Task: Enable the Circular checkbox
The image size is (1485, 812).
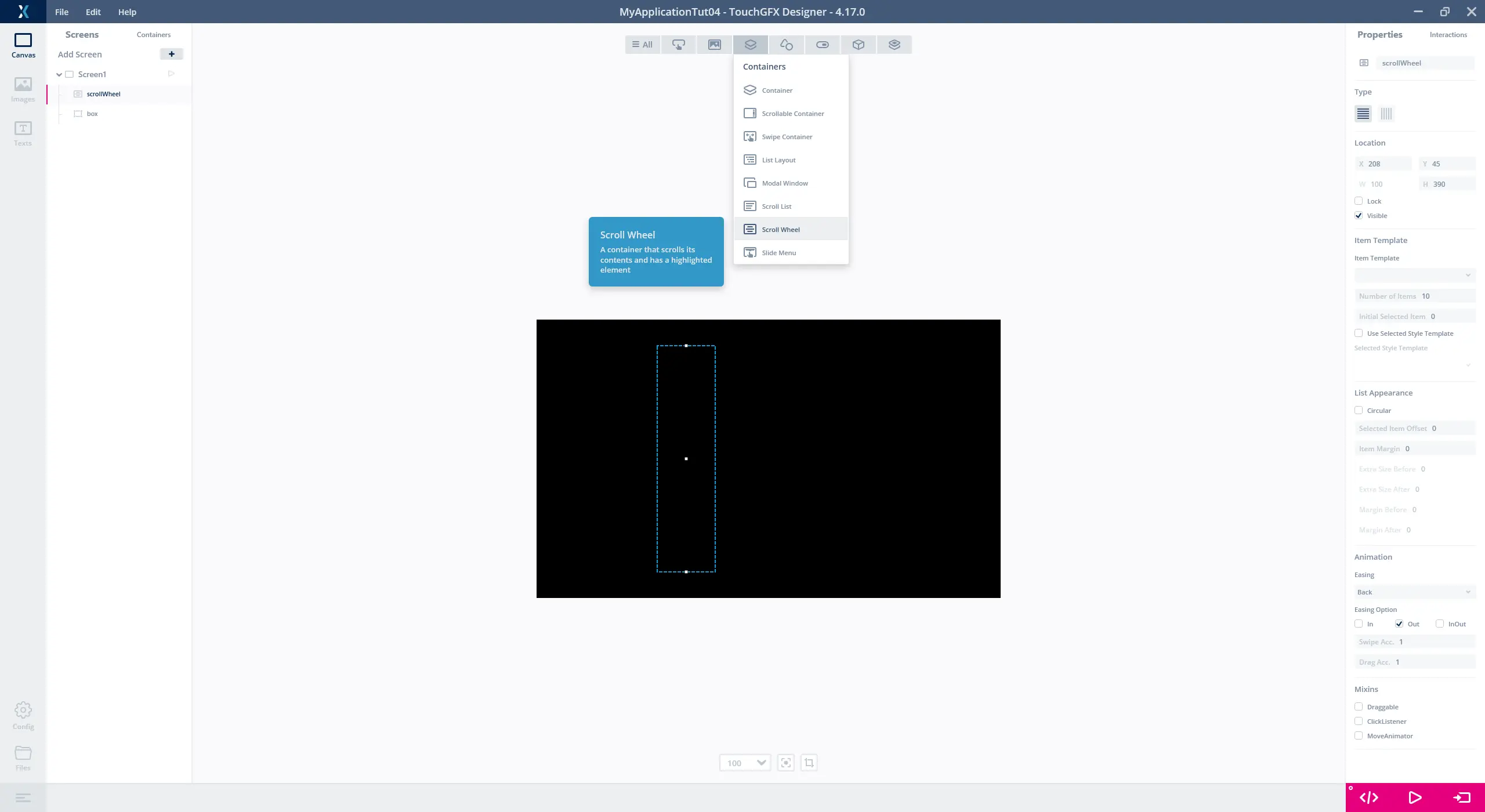Action: click(x=1359, y=410)
